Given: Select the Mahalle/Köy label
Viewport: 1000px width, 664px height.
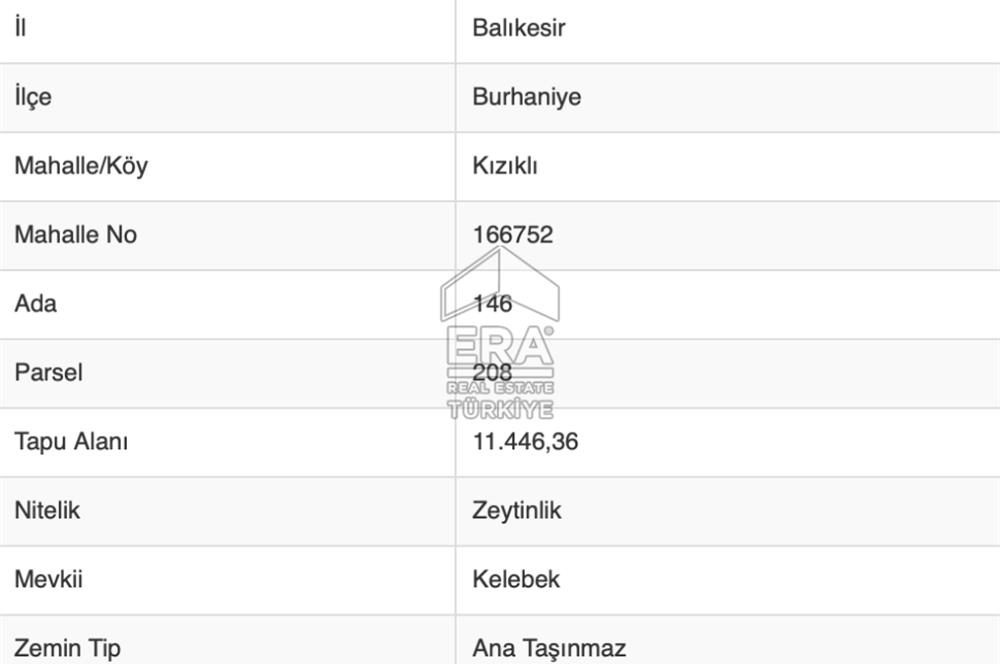Looking at the screenshot, I should pyautogui.click(x=80, y=166).
